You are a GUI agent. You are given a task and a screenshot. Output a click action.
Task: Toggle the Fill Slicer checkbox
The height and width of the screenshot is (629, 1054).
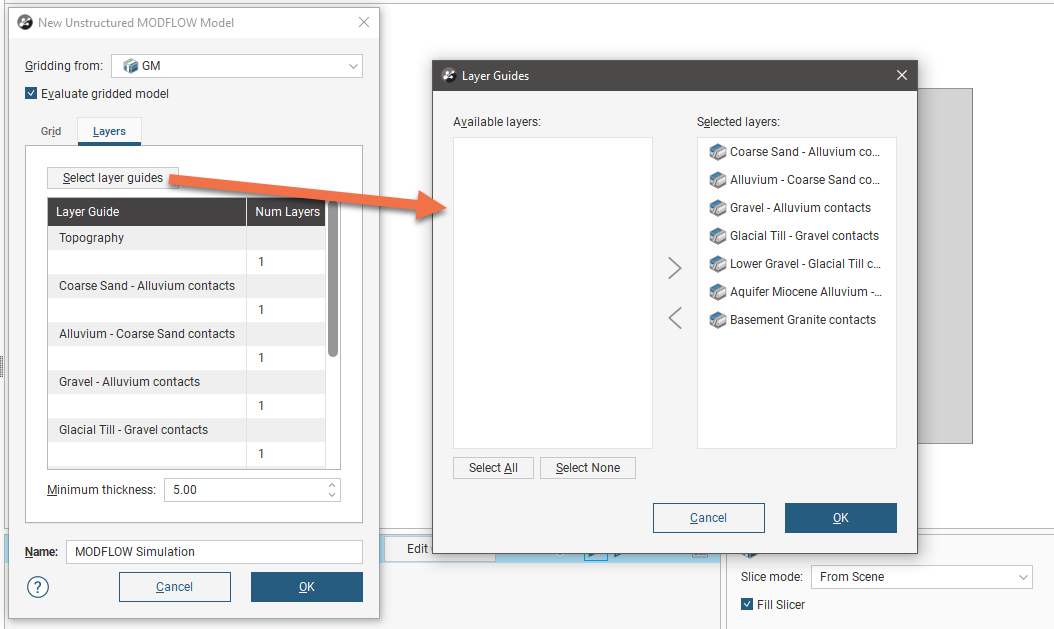pyautogui.click(x=748, y=604)
